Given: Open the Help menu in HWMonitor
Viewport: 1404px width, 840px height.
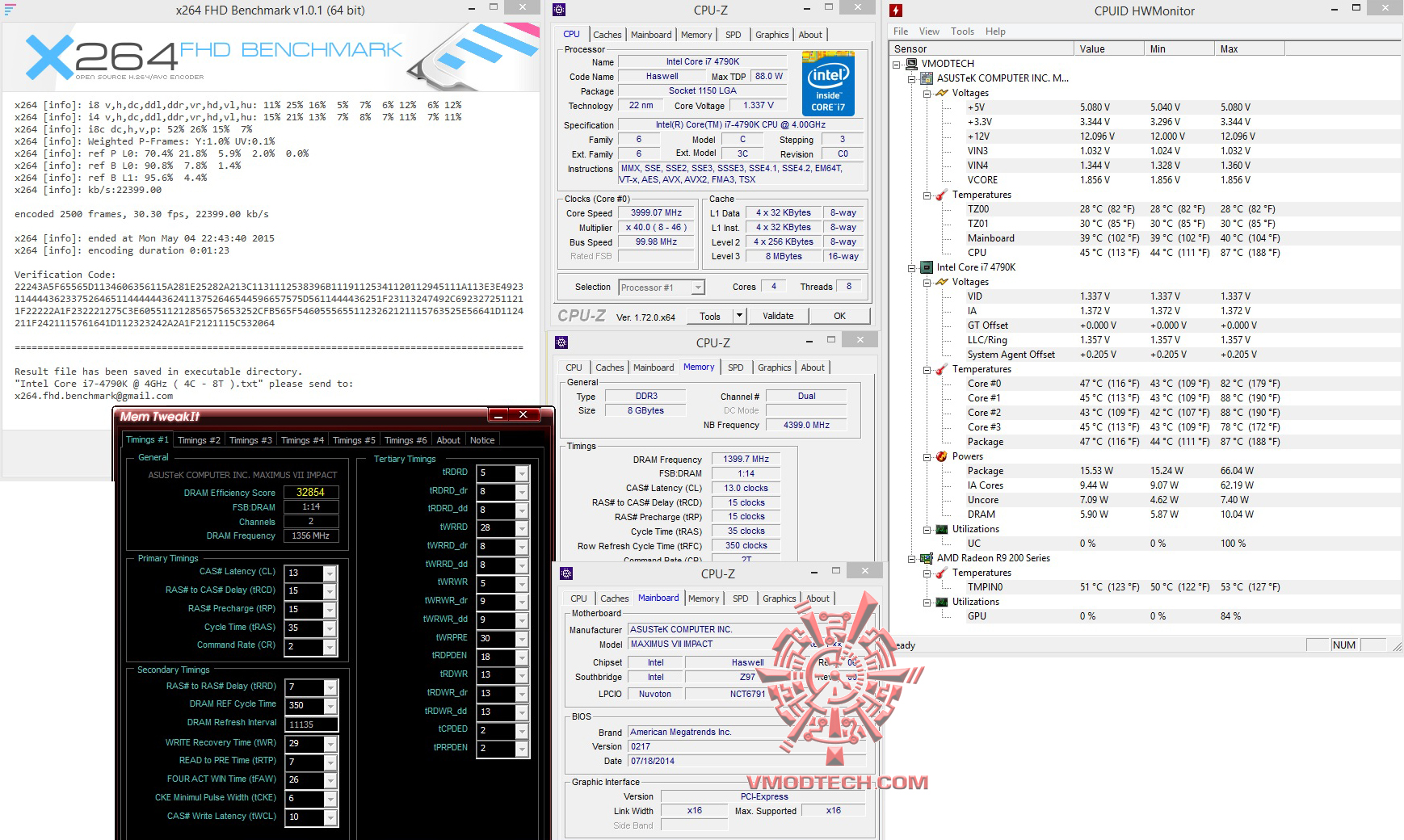Looking at the screenshot, I should click(x=995, y=31).
